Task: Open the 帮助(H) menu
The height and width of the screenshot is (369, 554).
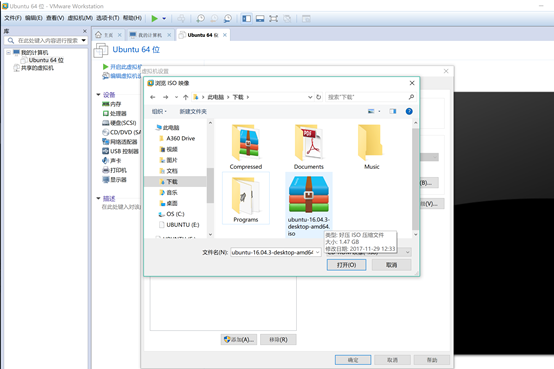Action: [x=132, y=18]
